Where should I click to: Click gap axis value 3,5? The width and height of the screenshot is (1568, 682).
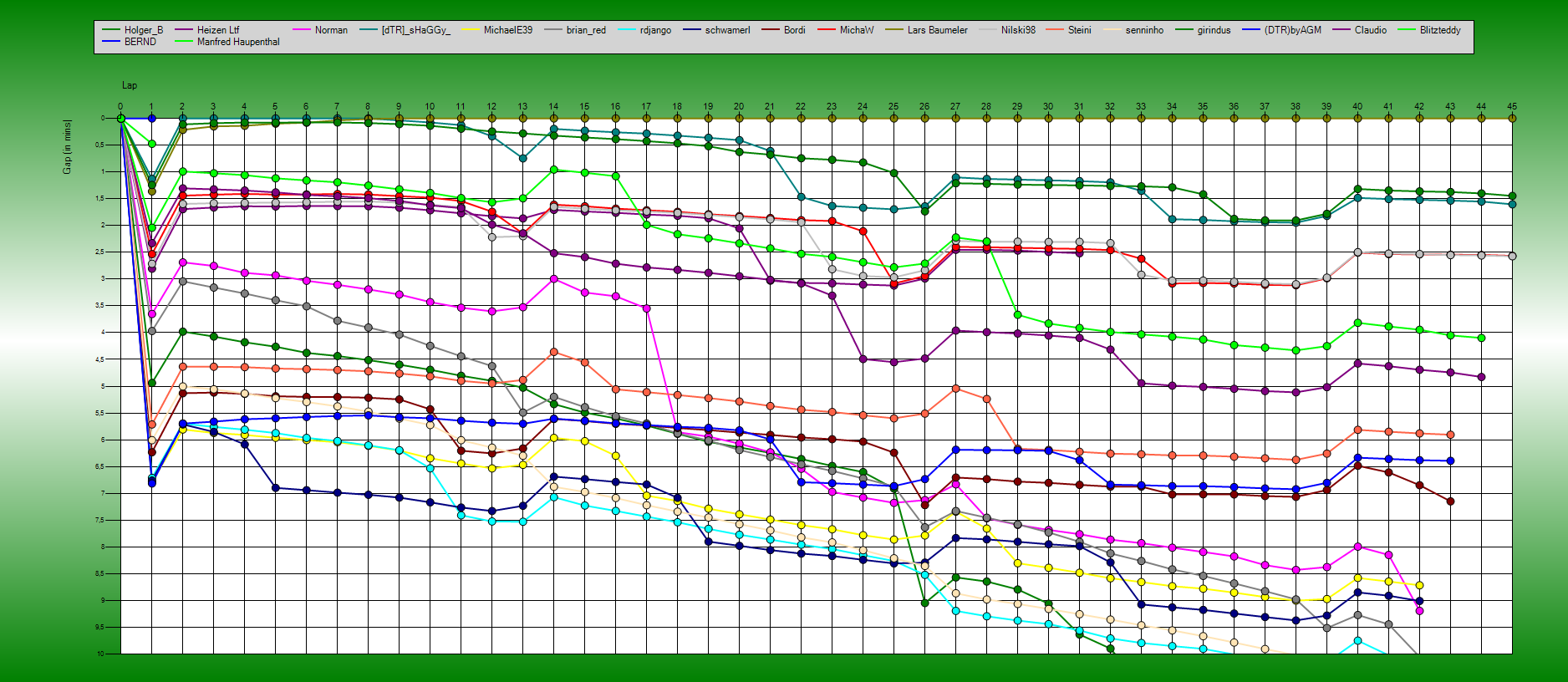(x=99, y=306)
